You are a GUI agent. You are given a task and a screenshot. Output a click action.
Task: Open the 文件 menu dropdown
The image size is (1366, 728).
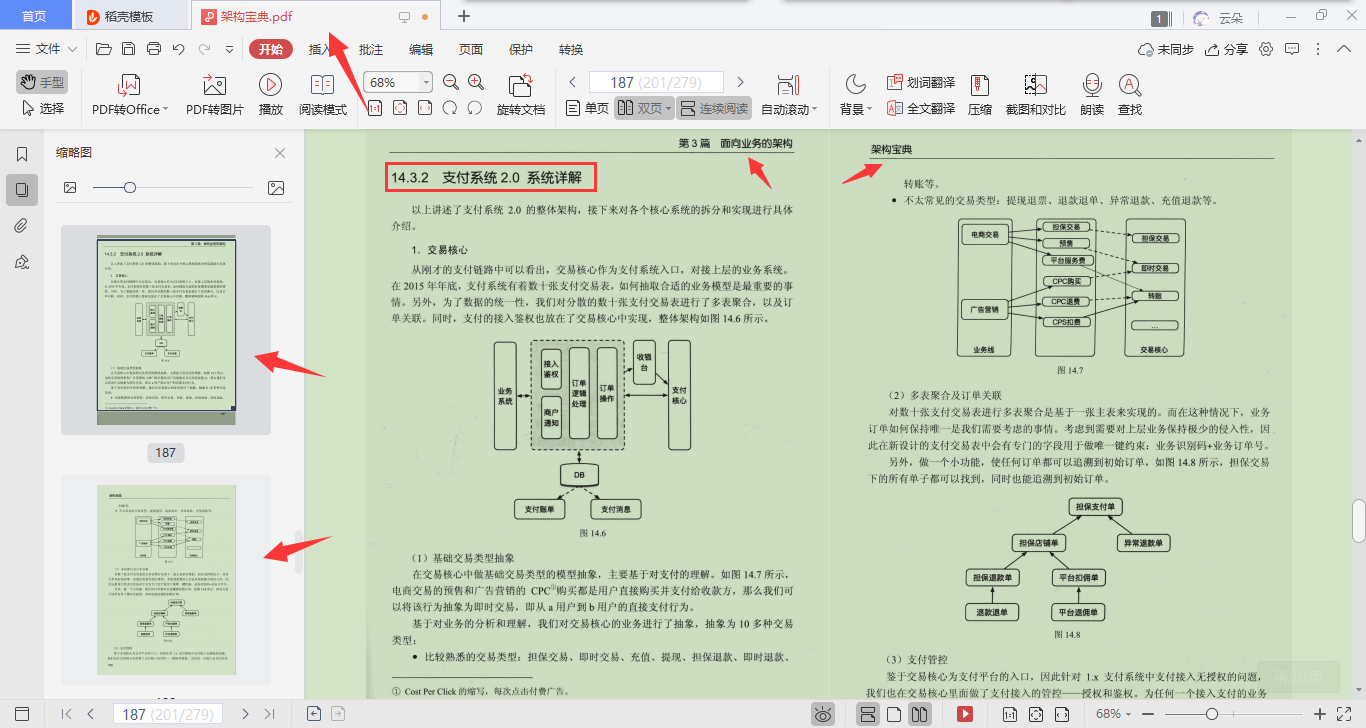47,49
